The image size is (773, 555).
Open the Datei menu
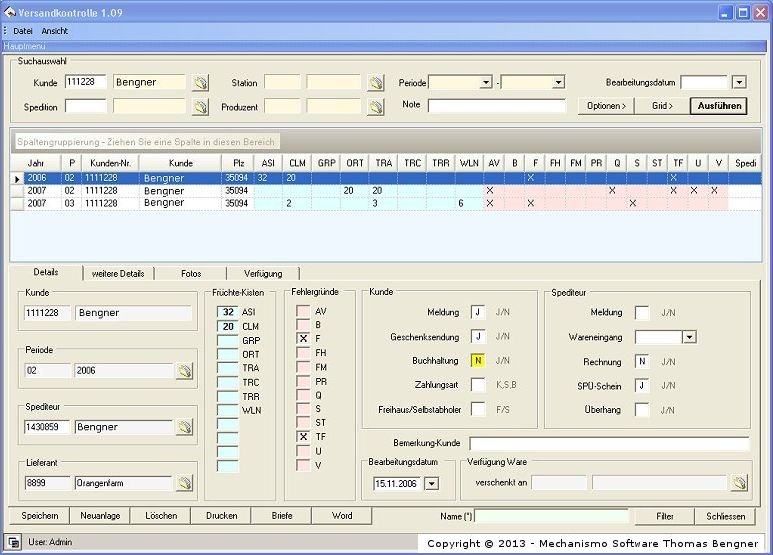23,31
